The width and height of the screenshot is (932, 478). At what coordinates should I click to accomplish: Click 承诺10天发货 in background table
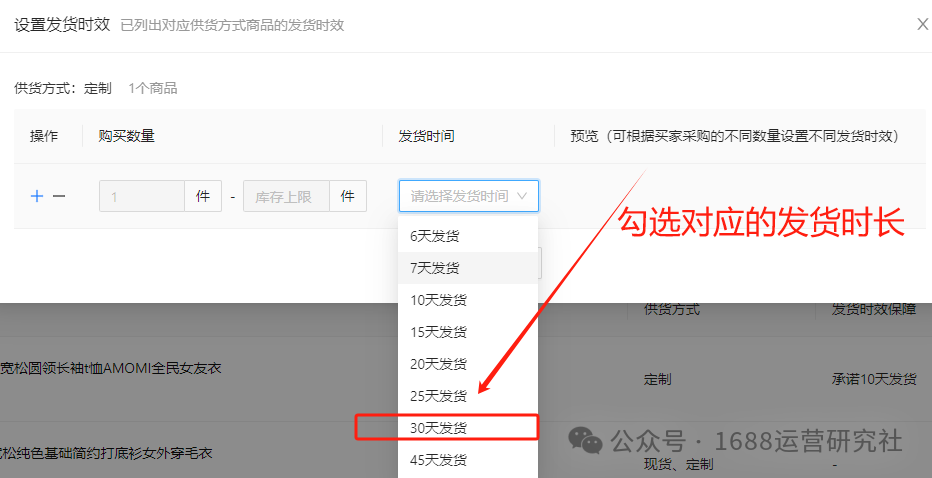coord(874,379)
